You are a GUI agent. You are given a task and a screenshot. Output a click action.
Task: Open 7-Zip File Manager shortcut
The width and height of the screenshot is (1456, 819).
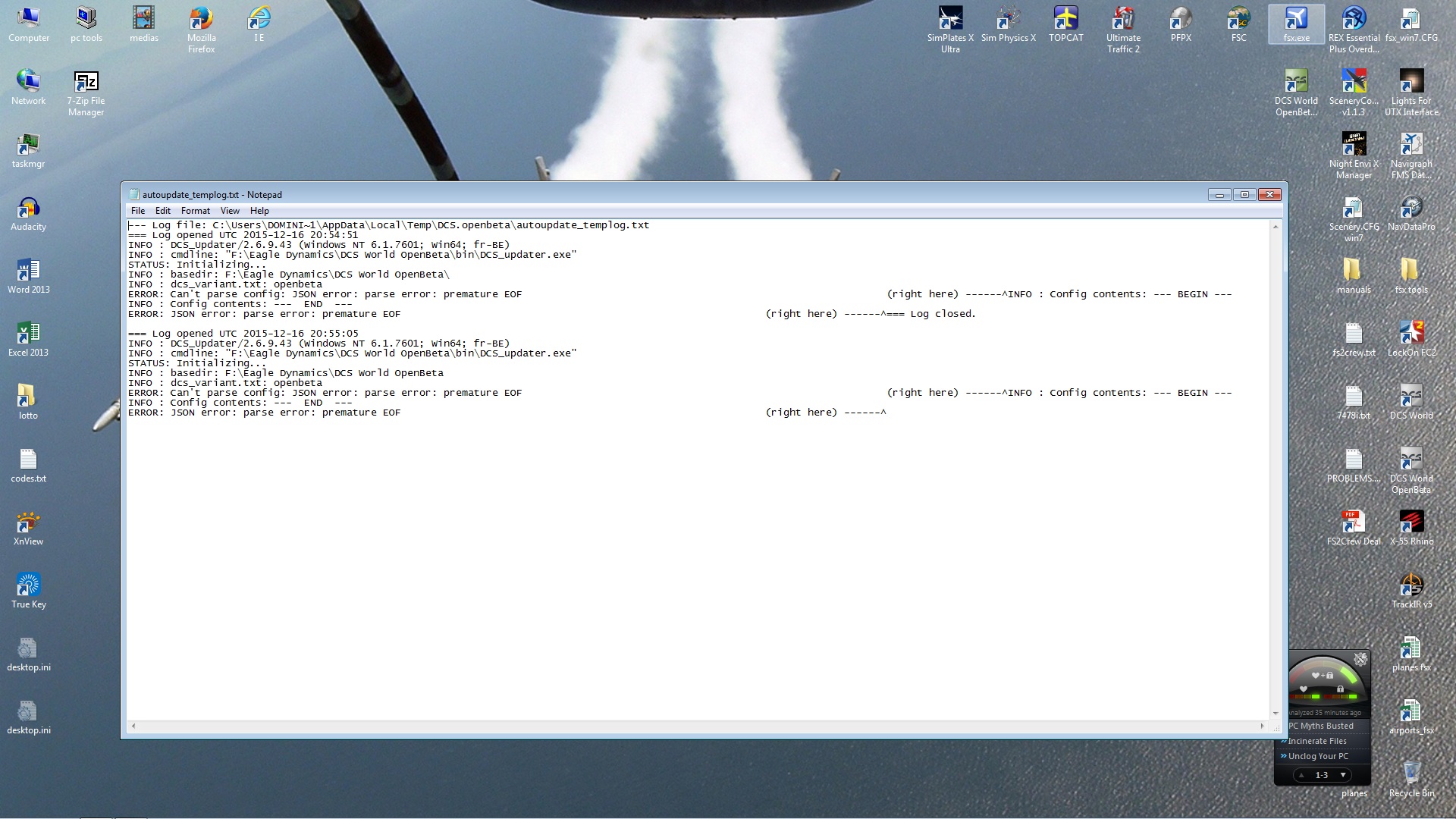[86, 93]
